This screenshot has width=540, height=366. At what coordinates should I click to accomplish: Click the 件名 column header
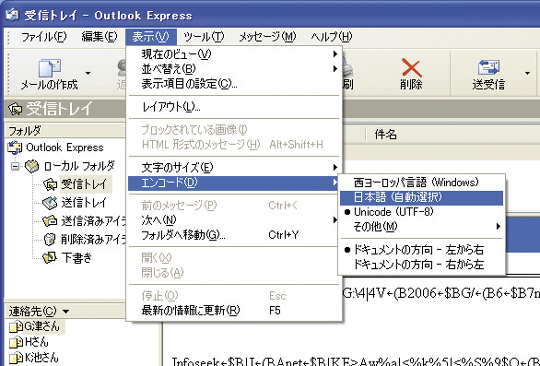click(x=386, y=134)
